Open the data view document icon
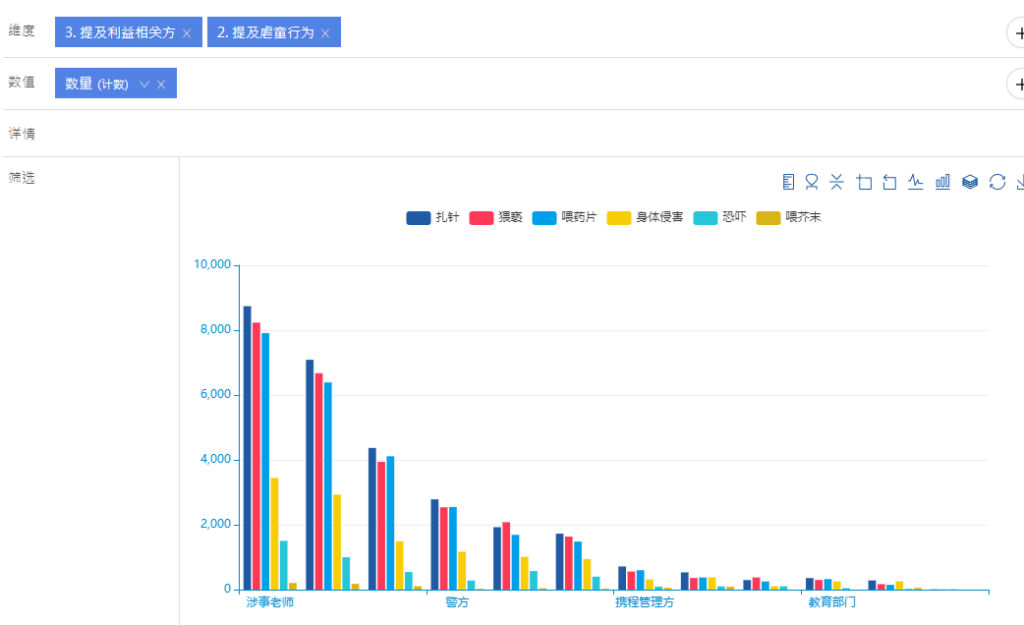 click(x=788, y=182)
